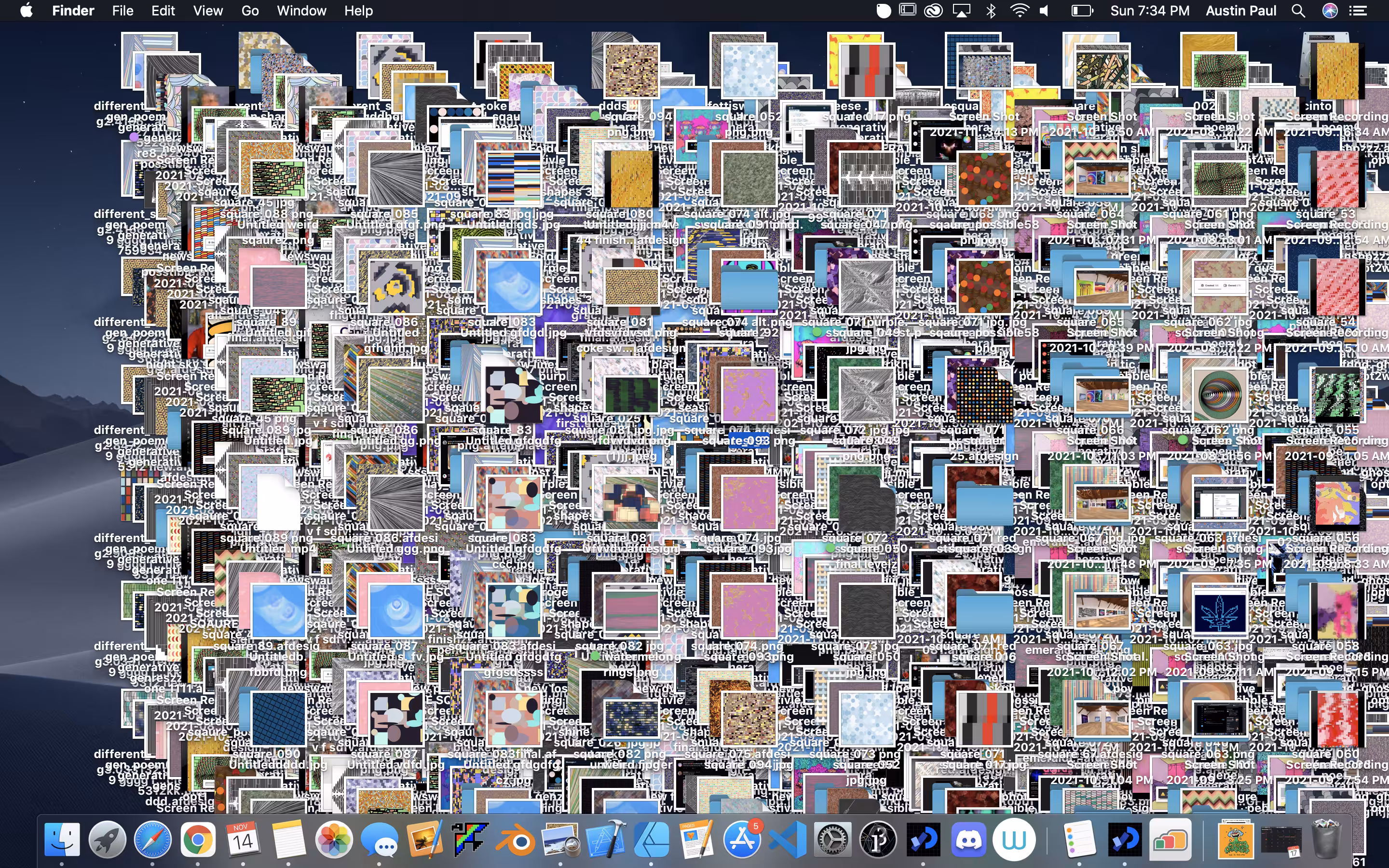Select the square_062 png circular rings thumbnail
Viewport: 1389px width, 868px height.
point(1220,394)
